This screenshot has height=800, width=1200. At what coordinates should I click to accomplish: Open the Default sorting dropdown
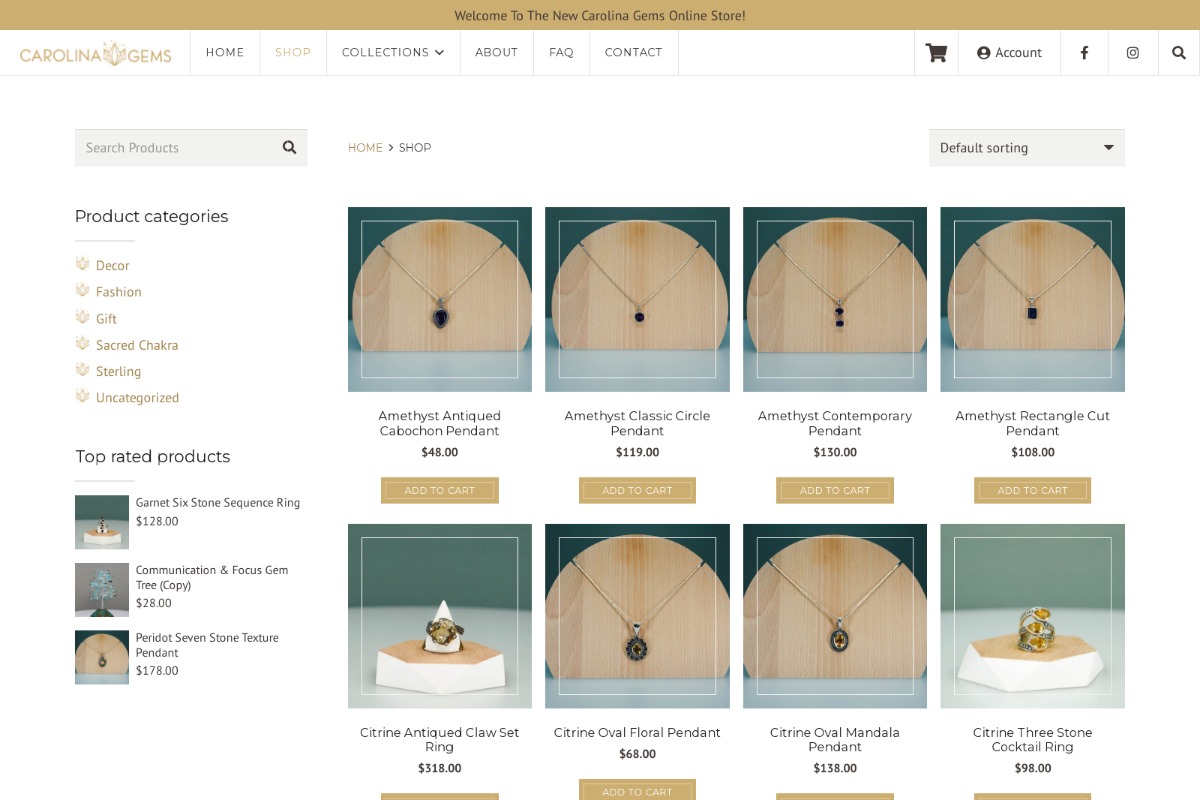pyautogui.click(x=1027, y=148)
